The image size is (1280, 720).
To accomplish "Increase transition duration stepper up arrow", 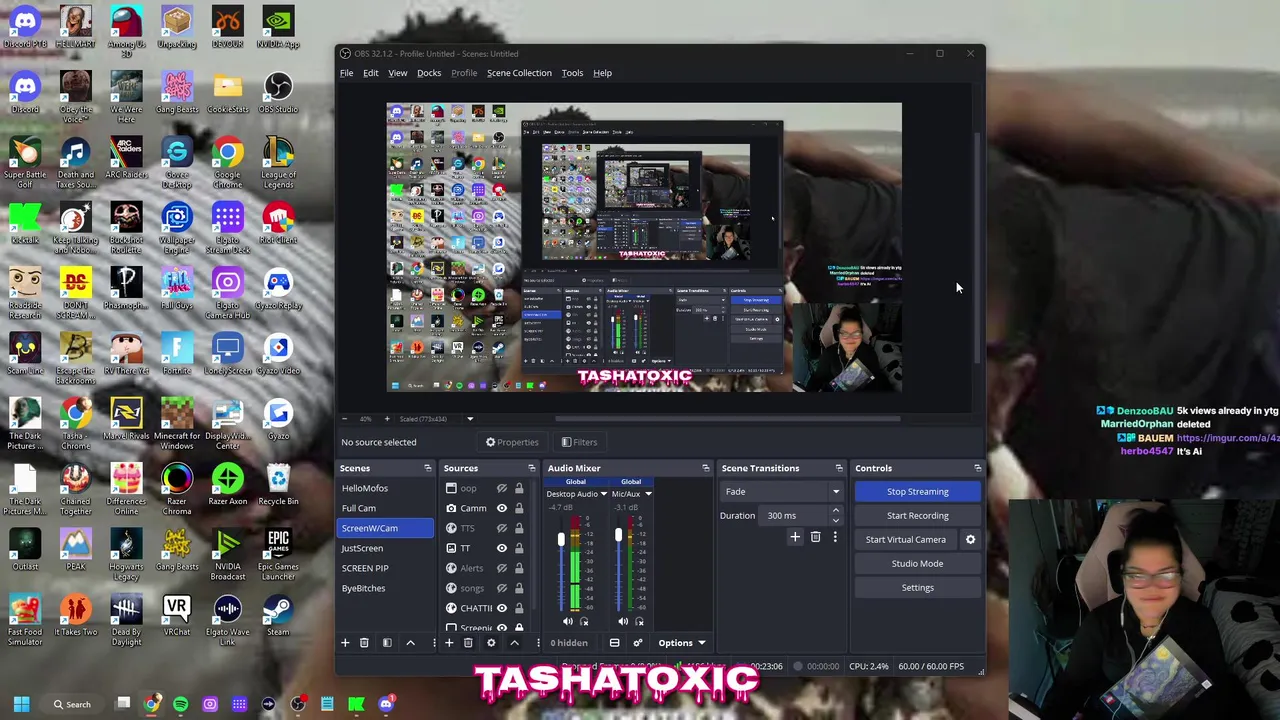I will [836, 511].
